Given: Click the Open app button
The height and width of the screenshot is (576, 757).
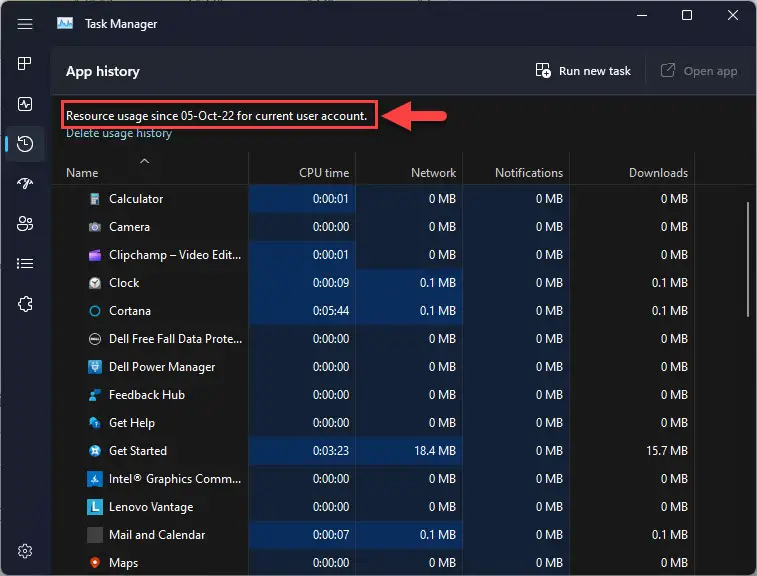Looking at the screenshot, I should click(699, 71).
